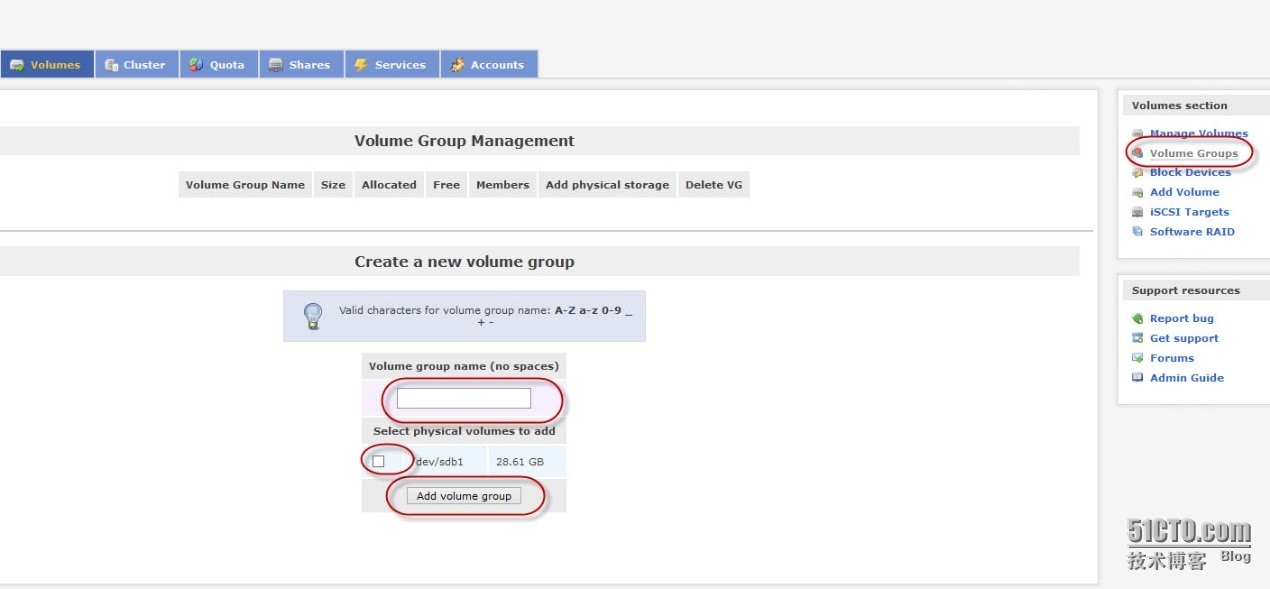The height and width of the screenshot is (589, 1270).
Task: Click the Volume Group Management heading
Action: 464,141
